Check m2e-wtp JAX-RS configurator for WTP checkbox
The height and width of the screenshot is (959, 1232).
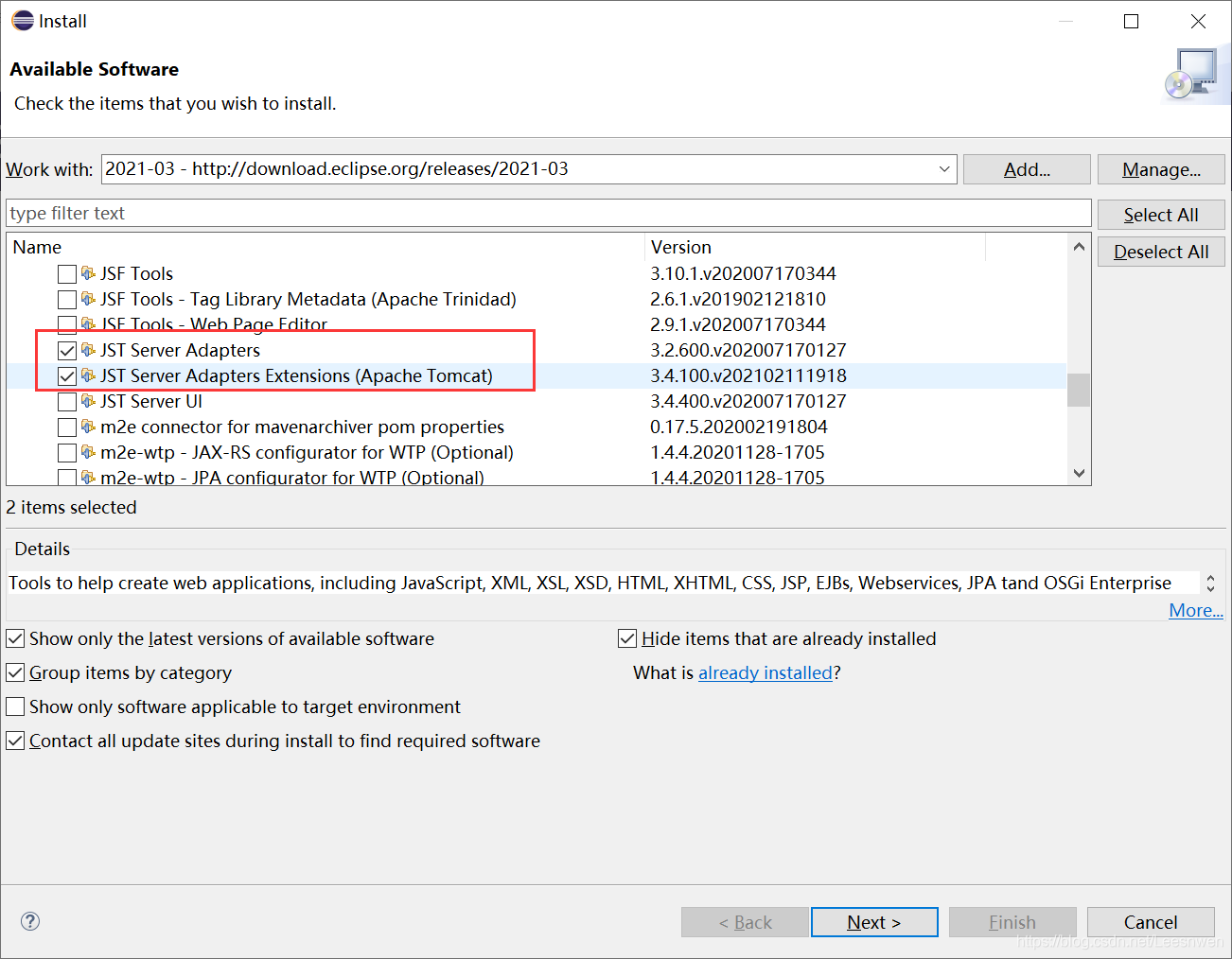pyautogui.click(x=67, y=453)
